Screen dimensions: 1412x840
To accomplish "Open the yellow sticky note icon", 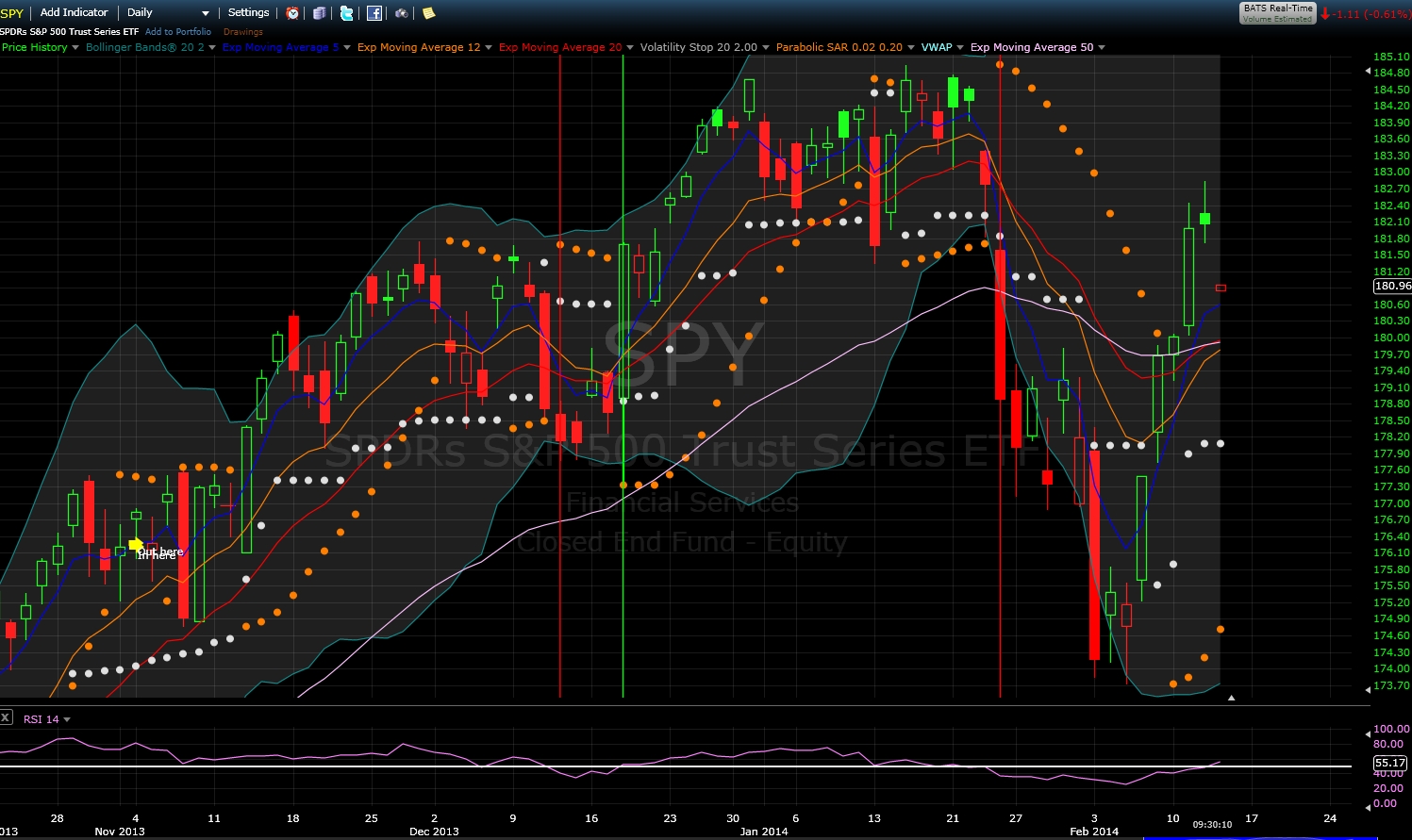I will [x=429, y=13].
